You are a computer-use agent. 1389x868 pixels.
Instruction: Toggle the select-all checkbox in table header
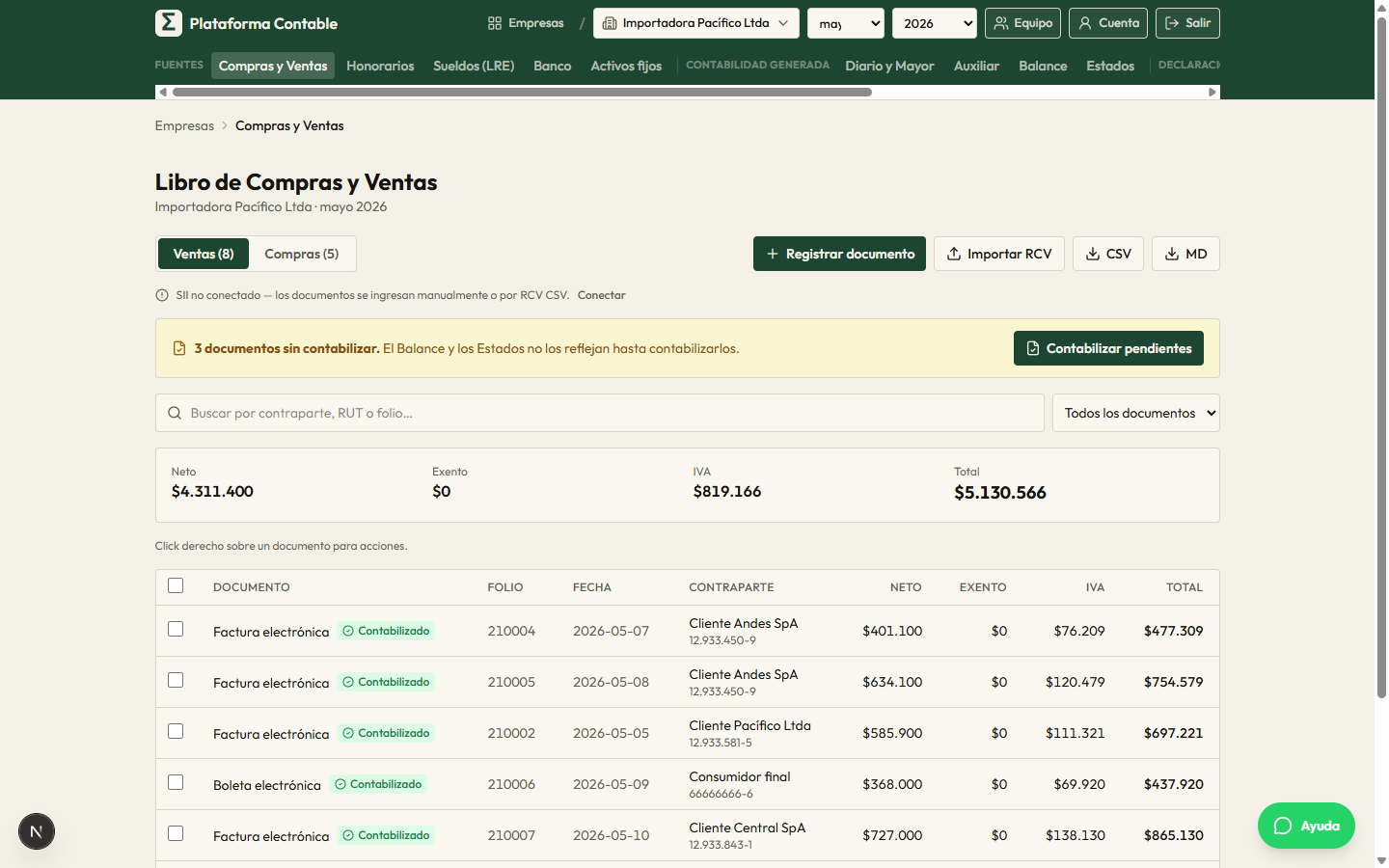[176, 585]
